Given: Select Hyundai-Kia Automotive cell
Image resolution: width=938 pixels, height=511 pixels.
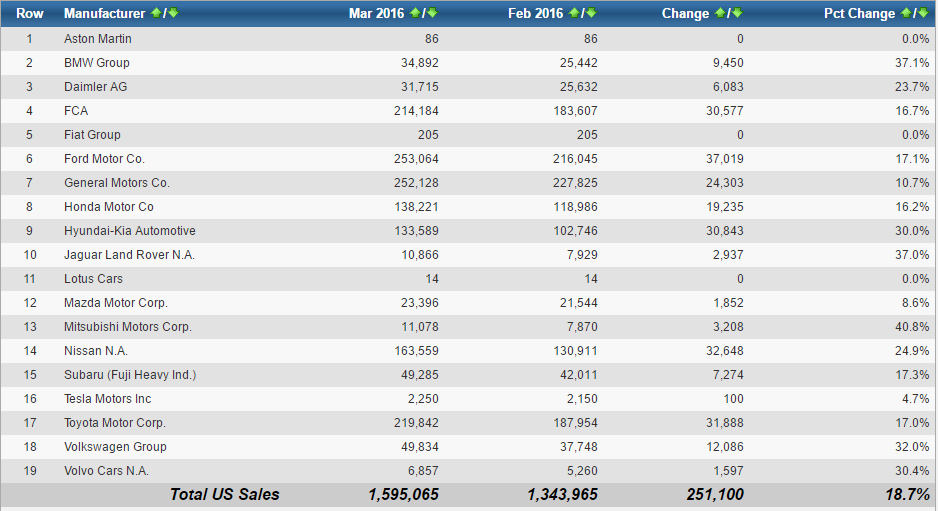Looking at the screenshot, I should tap(130, 230).
